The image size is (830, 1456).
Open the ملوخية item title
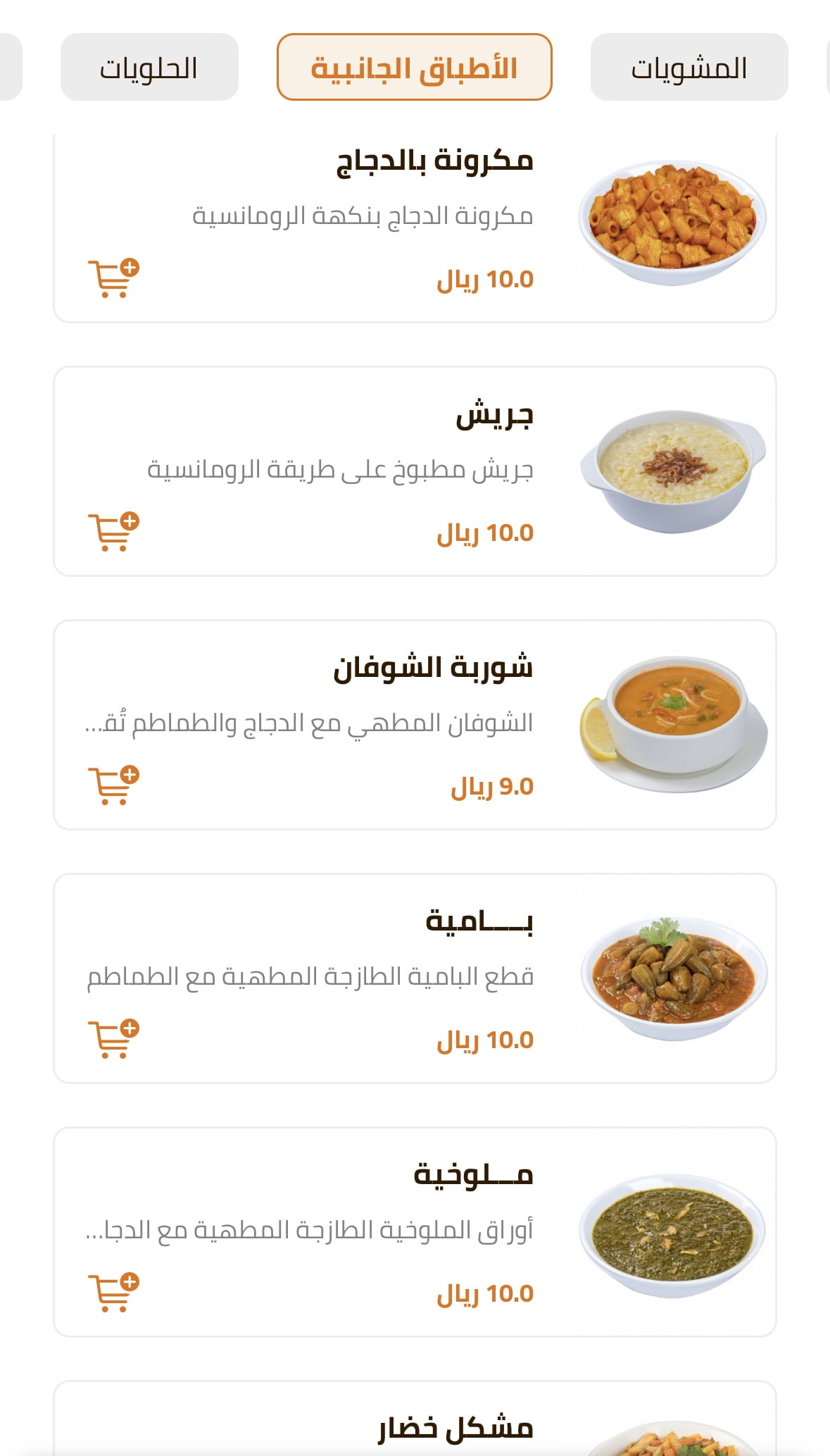point(473,1175)
